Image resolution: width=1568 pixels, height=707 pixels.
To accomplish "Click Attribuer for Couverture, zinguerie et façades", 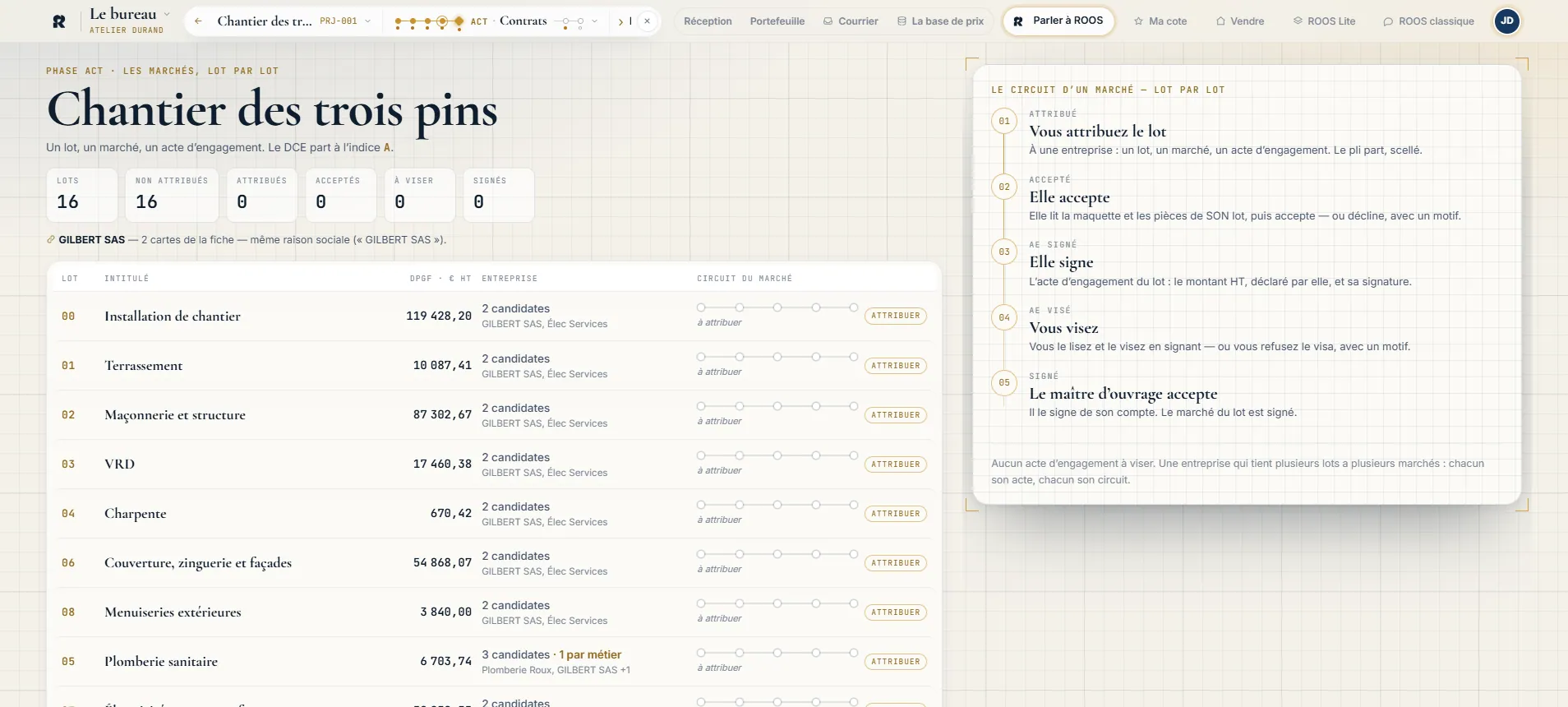I will 896,563.
